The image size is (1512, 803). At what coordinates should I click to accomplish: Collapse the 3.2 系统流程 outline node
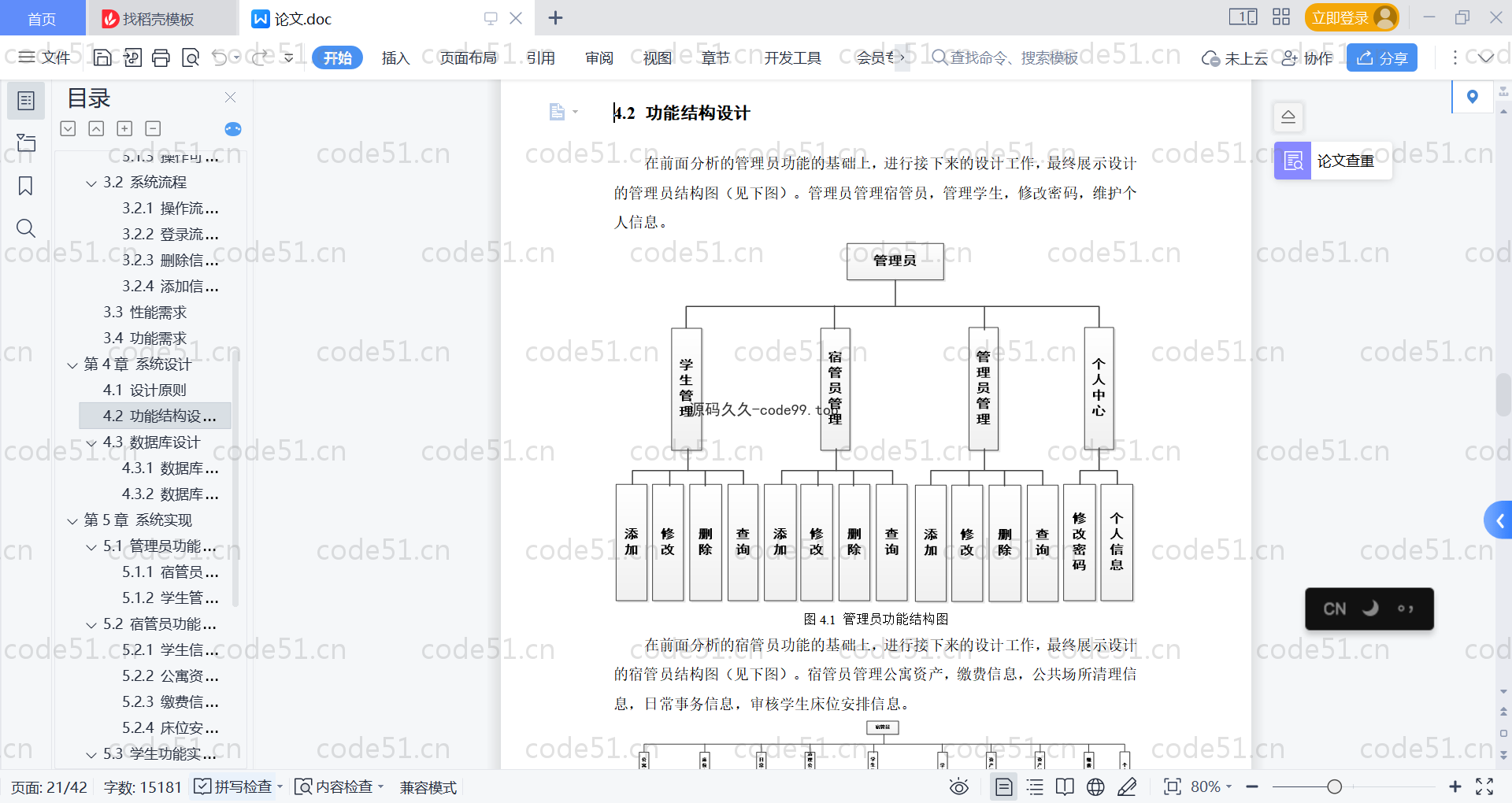tap(91, 183)
